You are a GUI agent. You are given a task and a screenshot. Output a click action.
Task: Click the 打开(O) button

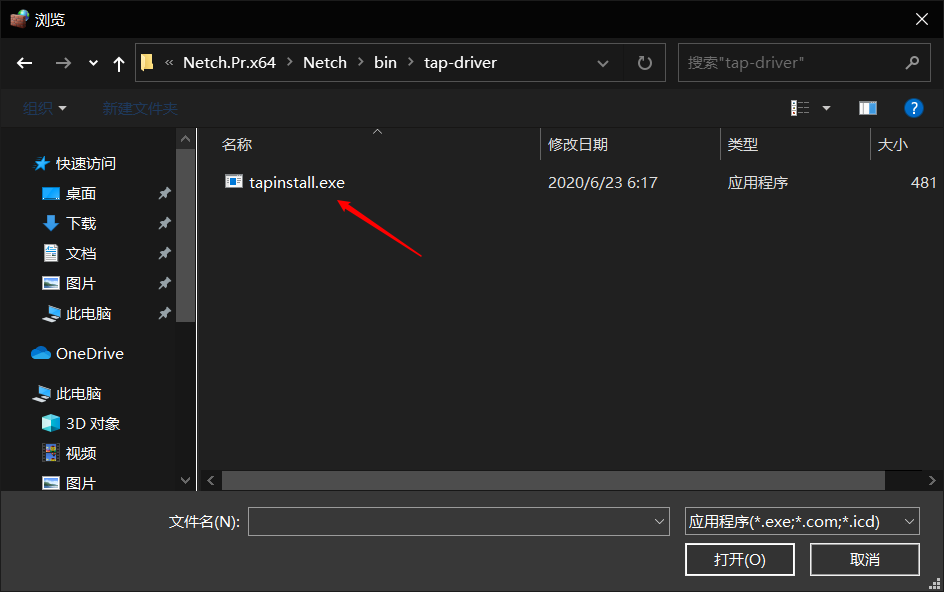(x=740, y=559)
